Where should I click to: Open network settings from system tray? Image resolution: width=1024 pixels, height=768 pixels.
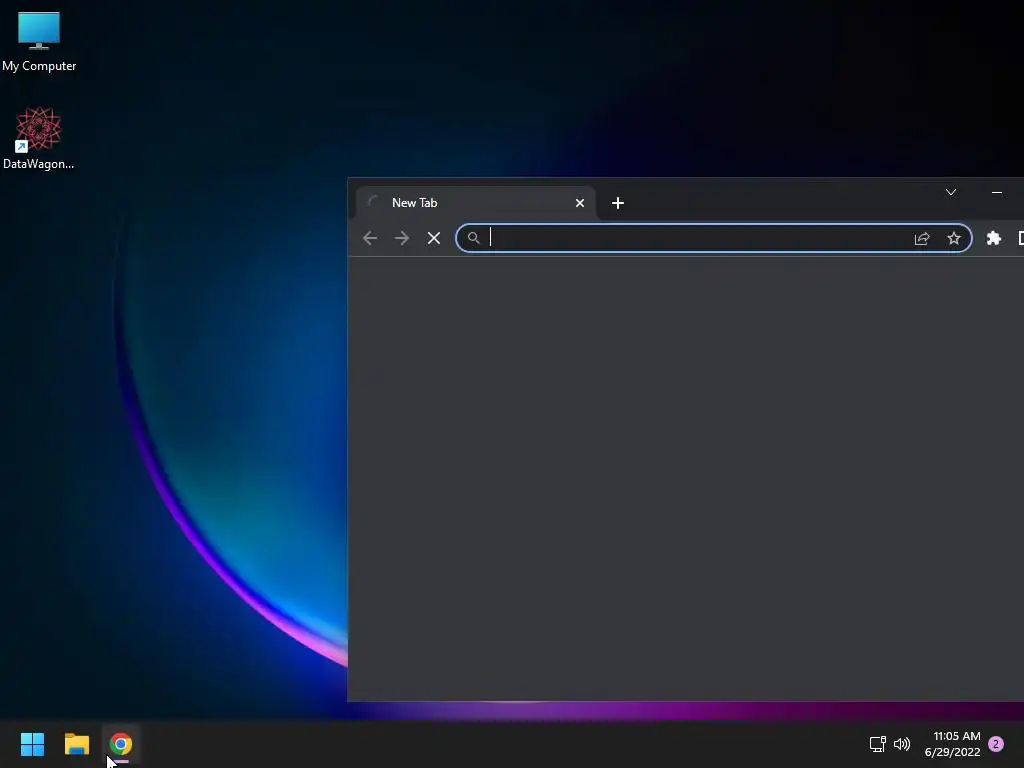tap(877, 744)
